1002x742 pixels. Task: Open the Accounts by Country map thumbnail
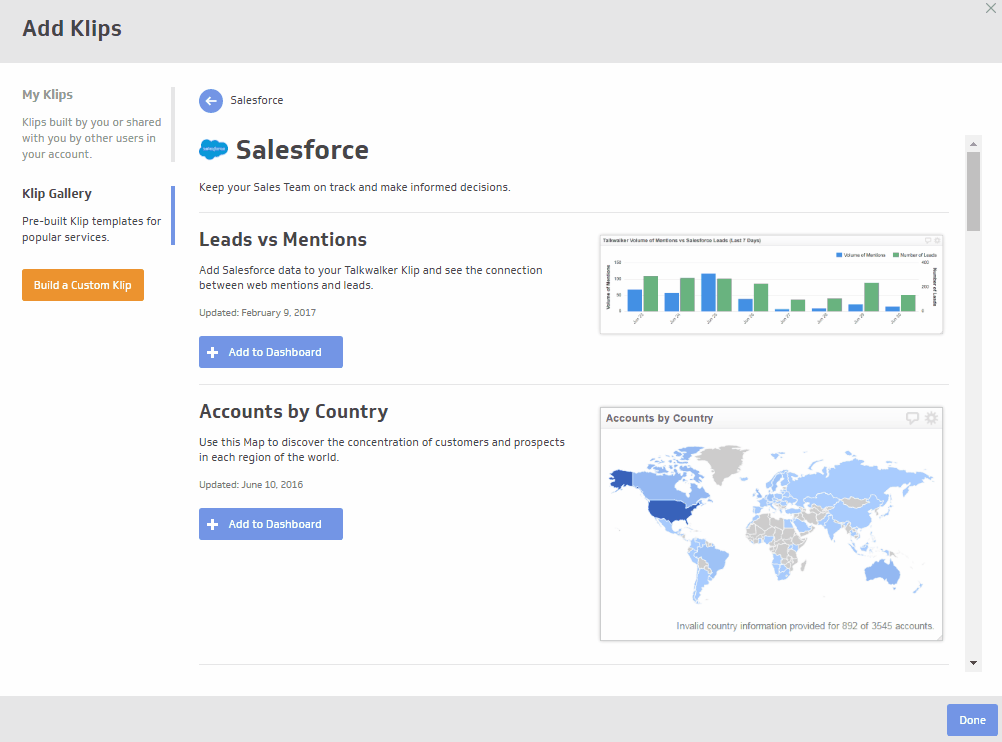click(771, 524)
